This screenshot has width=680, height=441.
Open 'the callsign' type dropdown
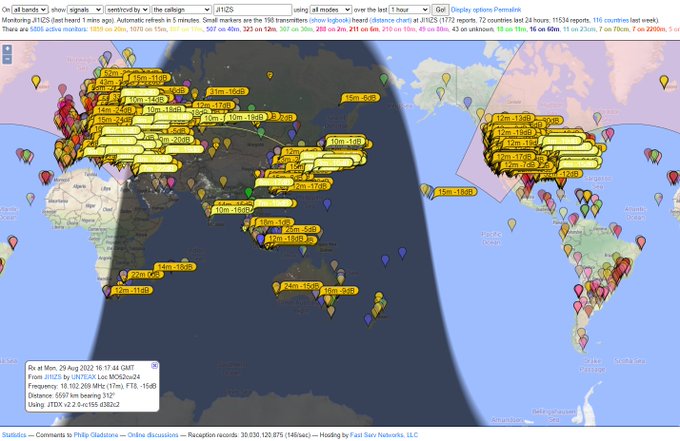182,10
